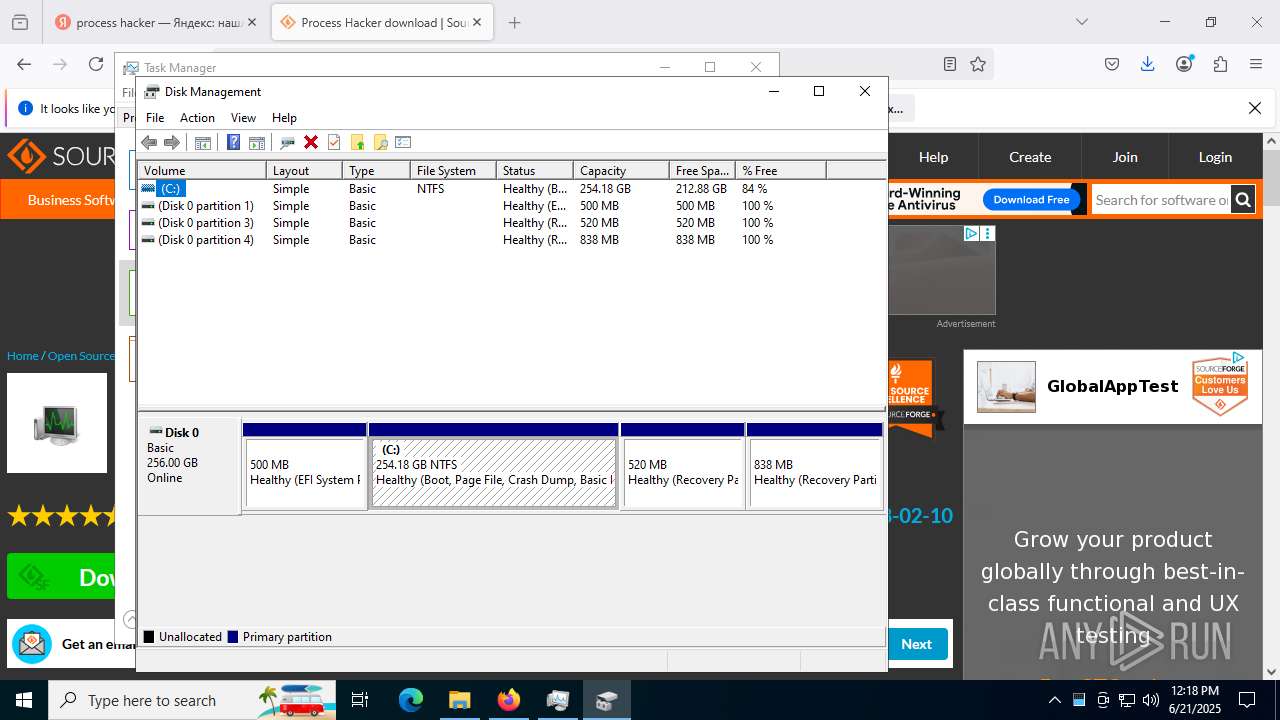Open the Action menu in Disk Management
This screenshot has height=720, width=1280.
click(197, 118)
